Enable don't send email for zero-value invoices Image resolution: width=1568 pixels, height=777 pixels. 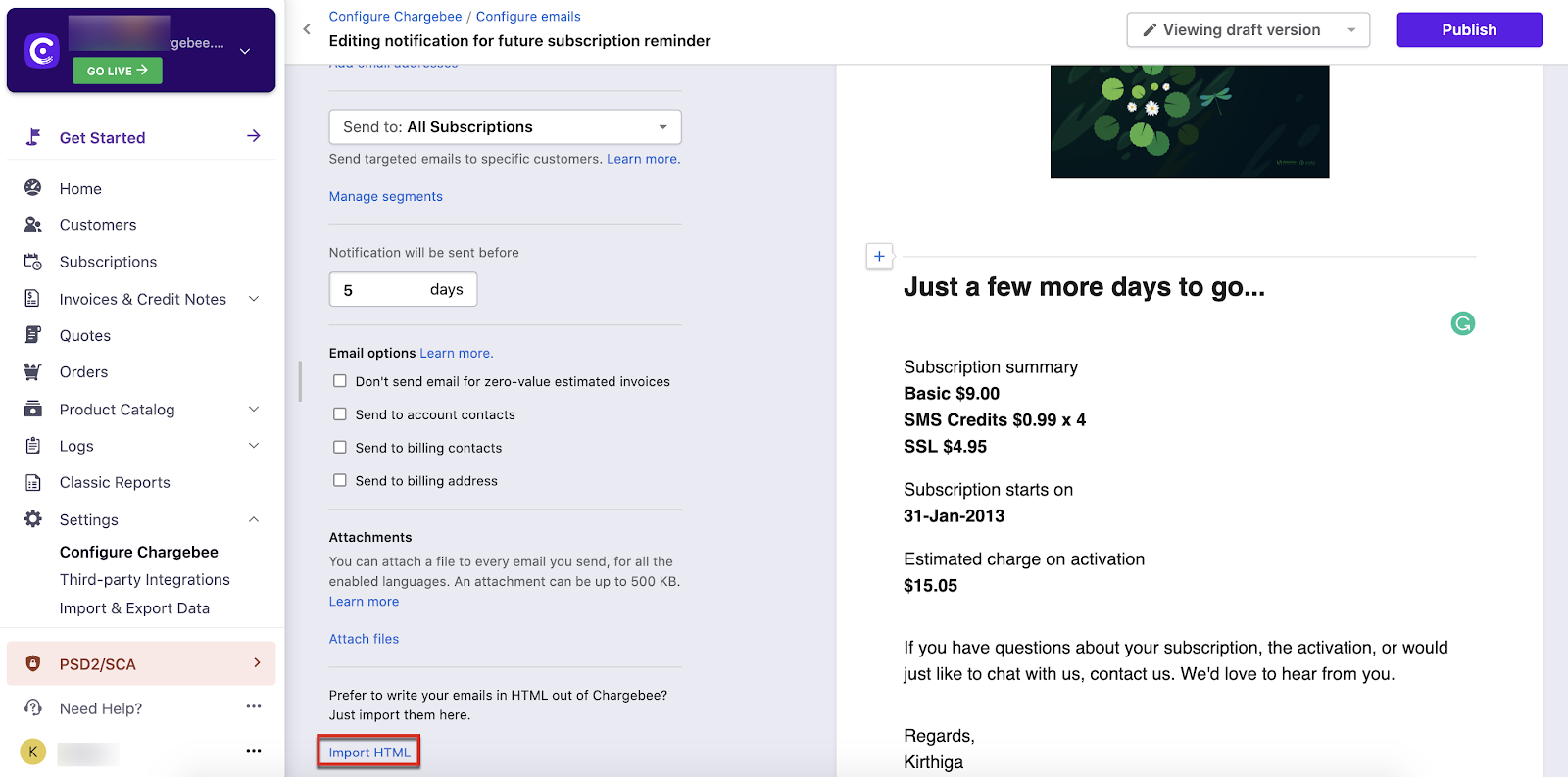tap(340, 381)
